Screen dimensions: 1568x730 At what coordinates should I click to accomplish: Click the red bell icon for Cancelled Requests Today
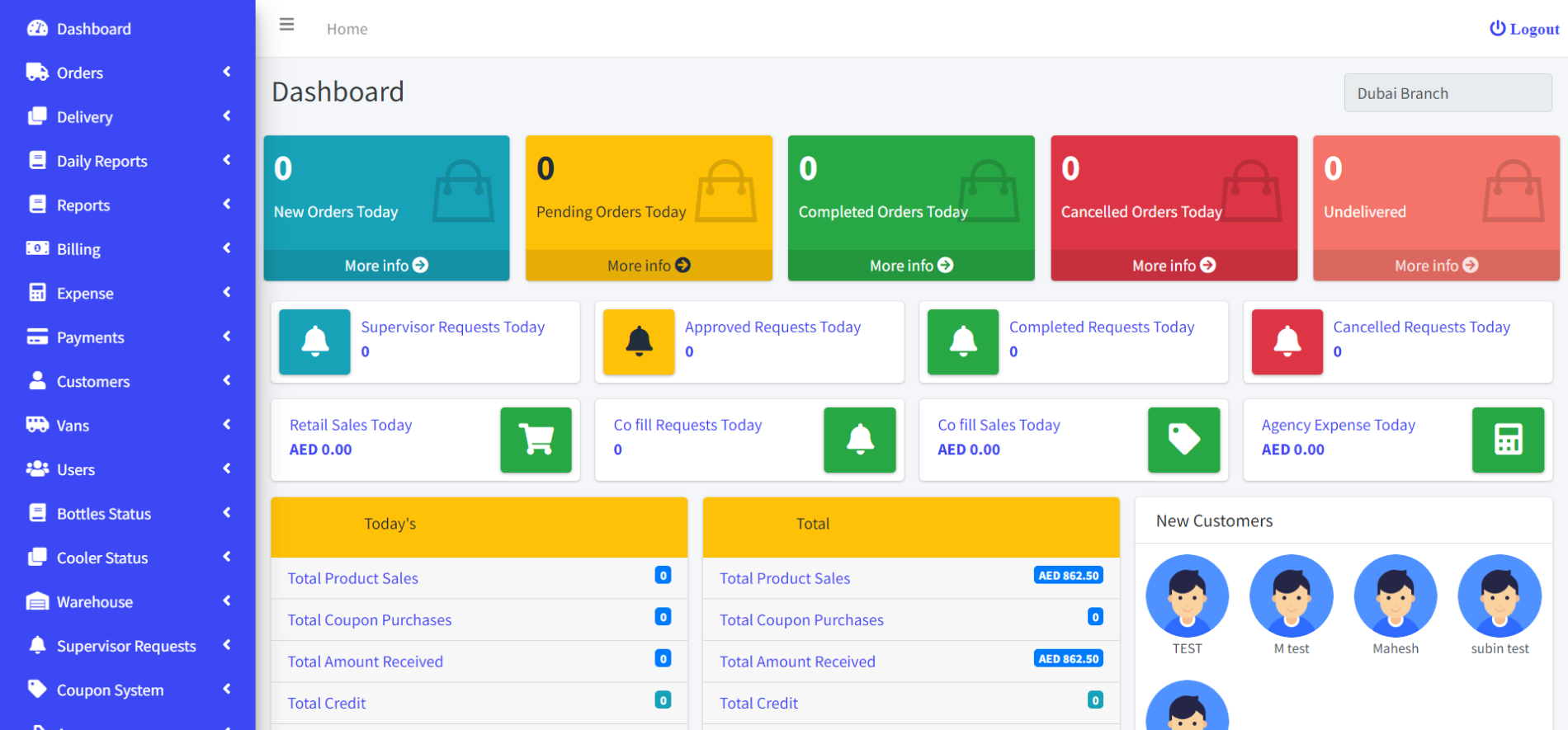point(1287,341)
